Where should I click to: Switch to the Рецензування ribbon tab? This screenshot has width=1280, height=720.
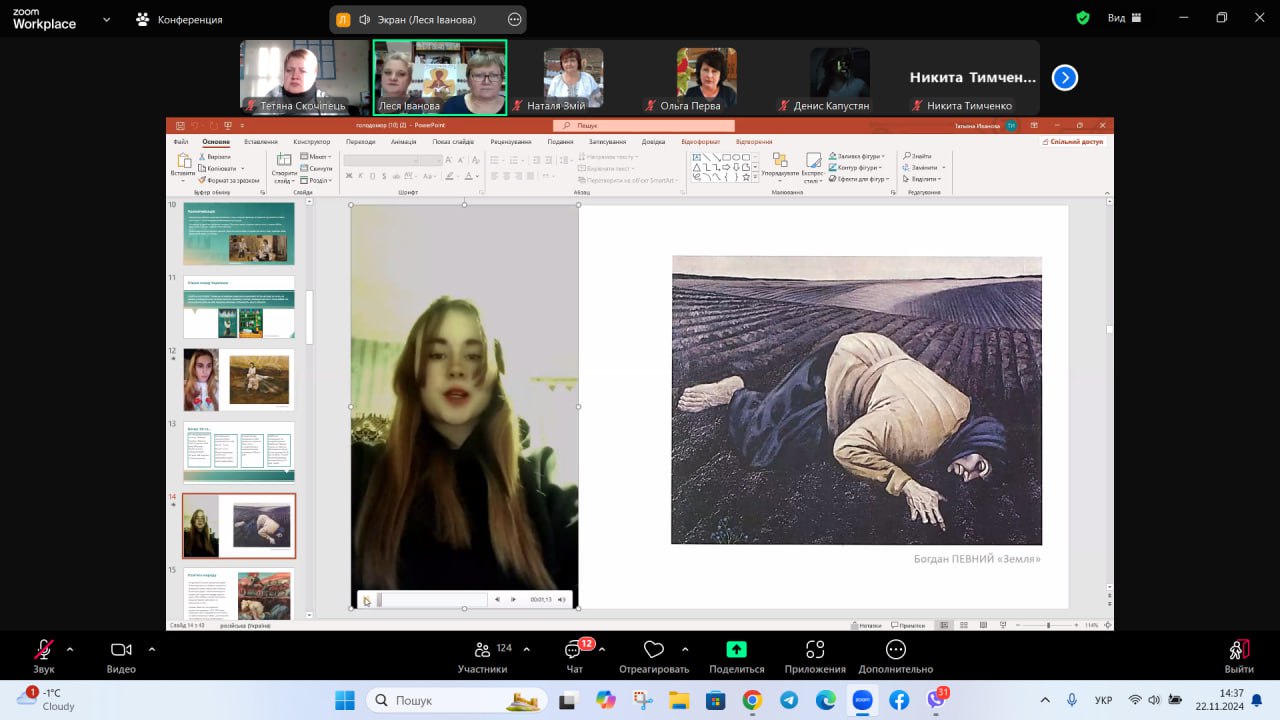tap(511, 142)
